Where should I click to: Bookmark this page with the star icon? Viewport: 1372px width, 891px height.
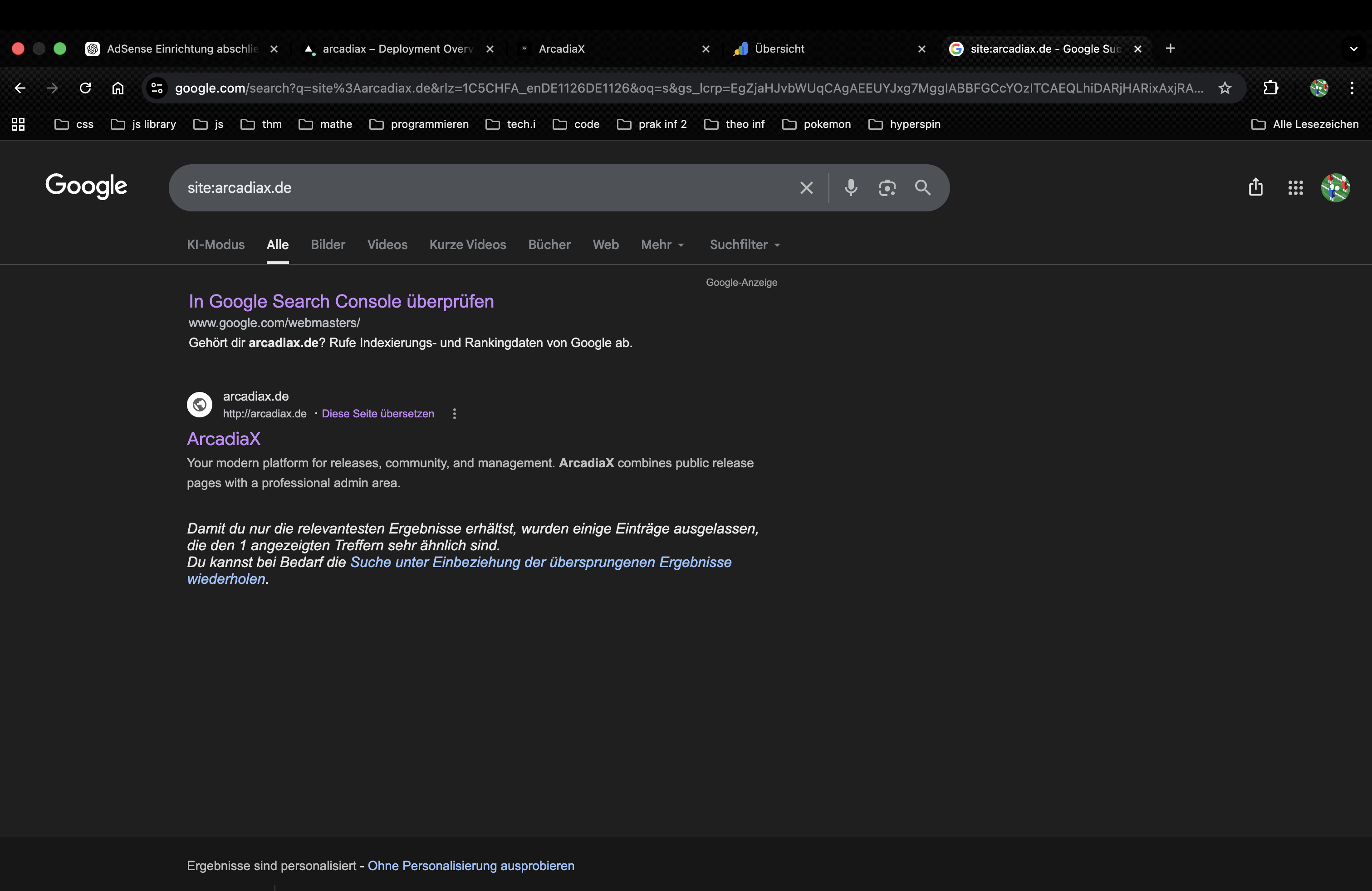tap(1225, 88)
